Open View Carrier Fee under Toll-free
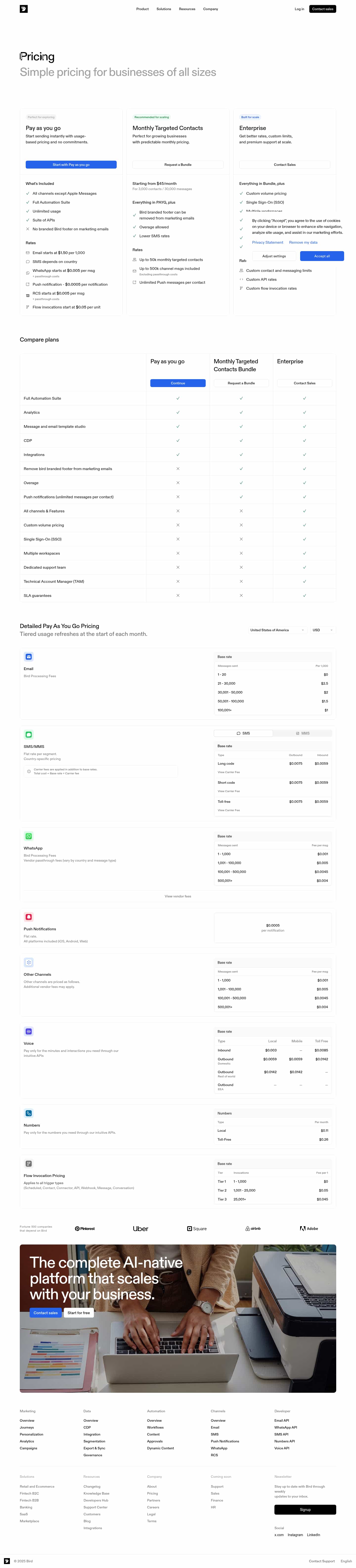 click(x=229, y=810)
